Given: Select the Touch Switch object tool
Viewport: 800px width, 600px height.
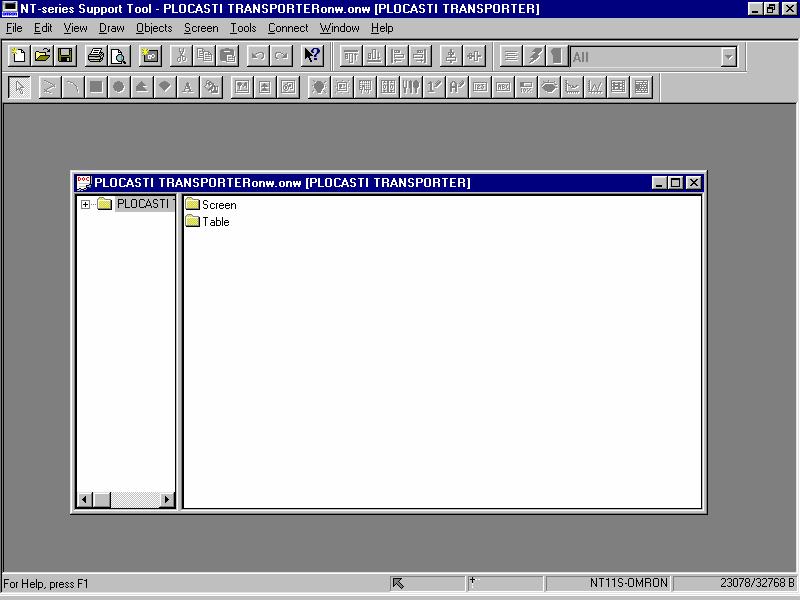Looking at the screenshot, I should [x=342, y=87].
